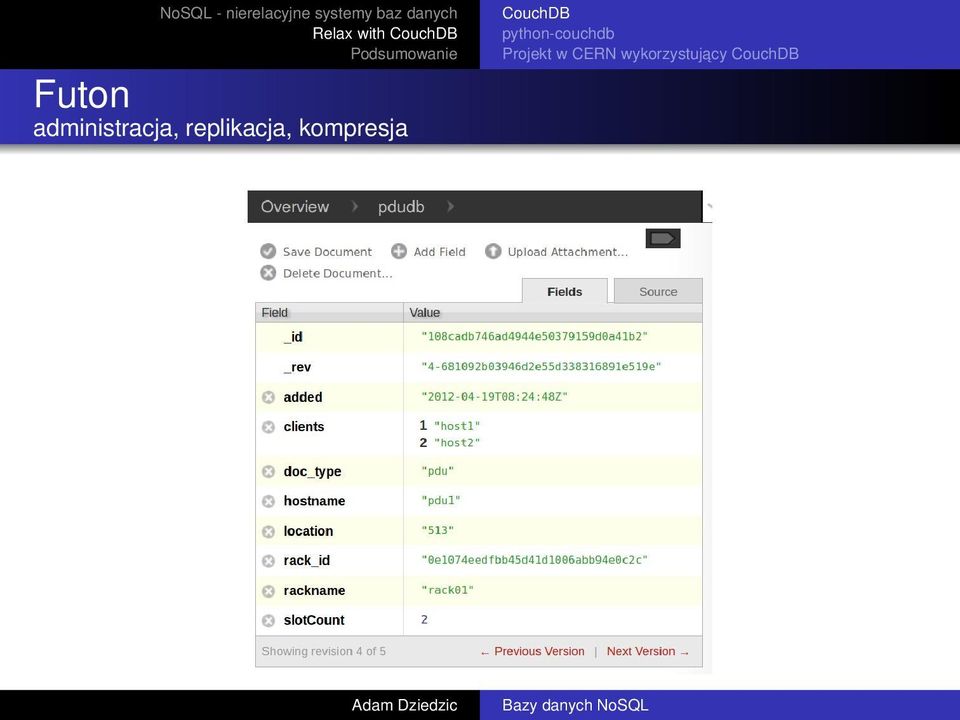Click the location field name
The height and width of the screenshot is (720, 960).
(309, 531)
